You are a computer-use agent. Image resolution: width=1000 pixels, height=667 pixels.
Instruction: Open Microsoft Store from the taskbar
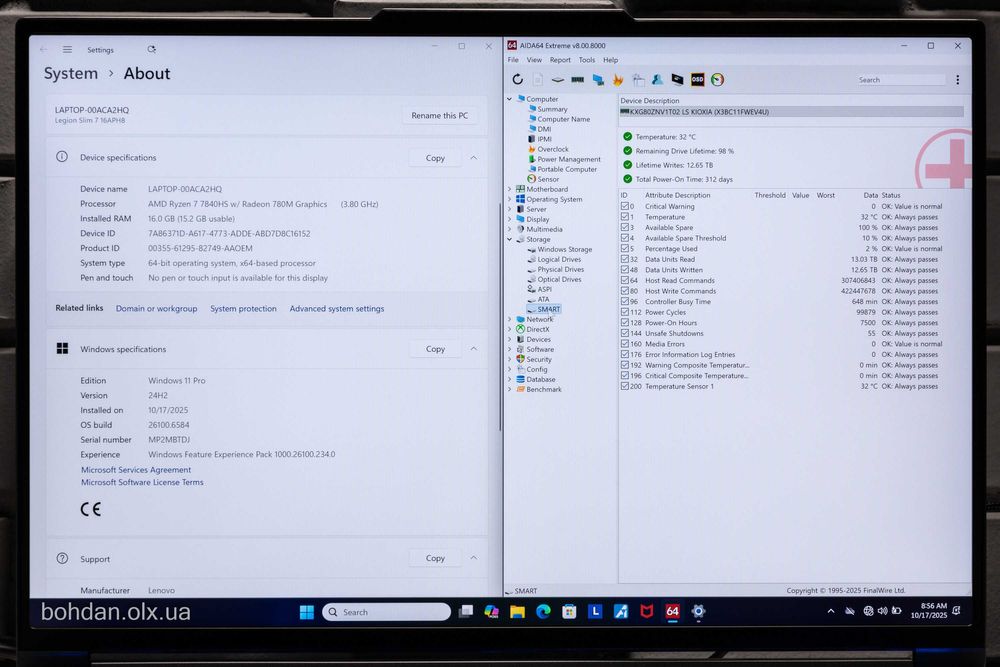click(x=570, y=612)
